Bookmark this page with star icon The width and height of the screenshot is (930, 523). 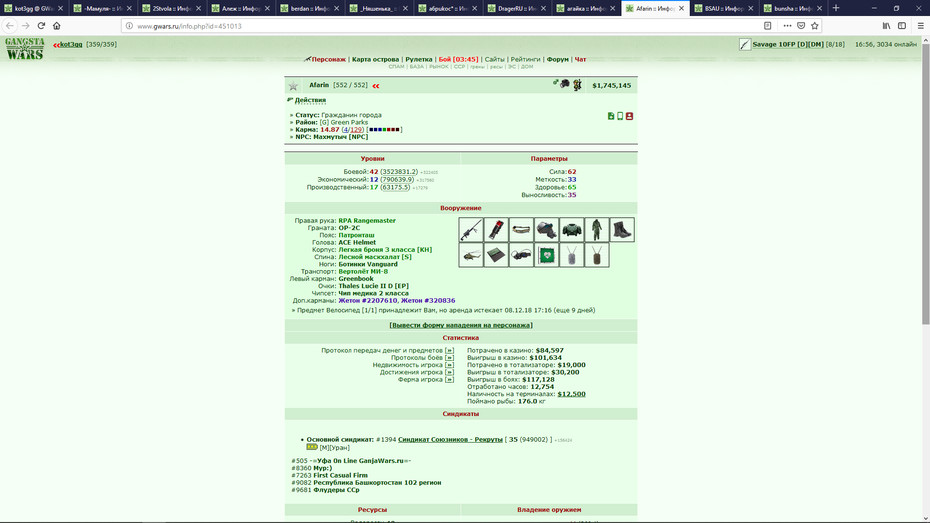click(814, 25)
